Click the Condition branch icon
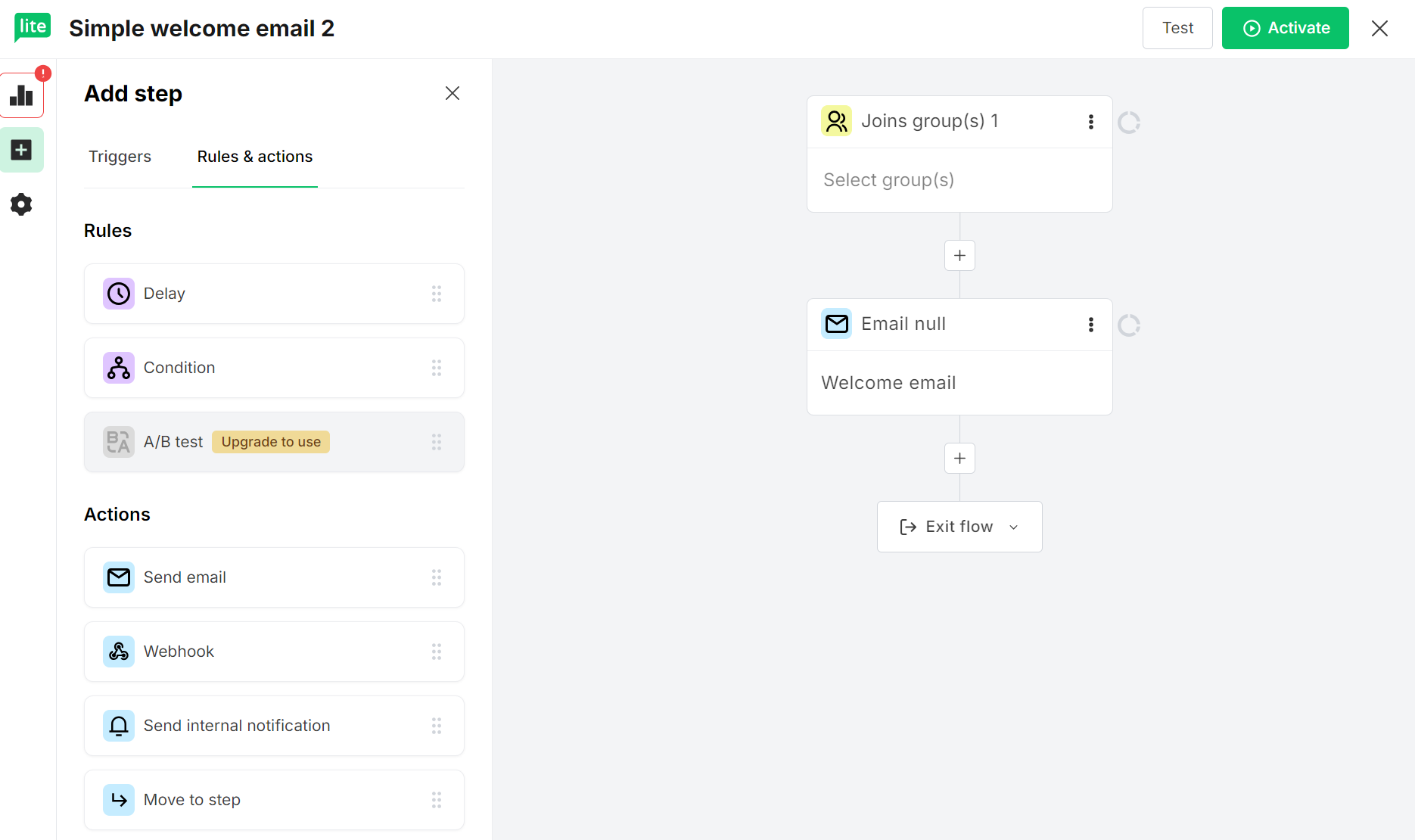 (119, 368)
